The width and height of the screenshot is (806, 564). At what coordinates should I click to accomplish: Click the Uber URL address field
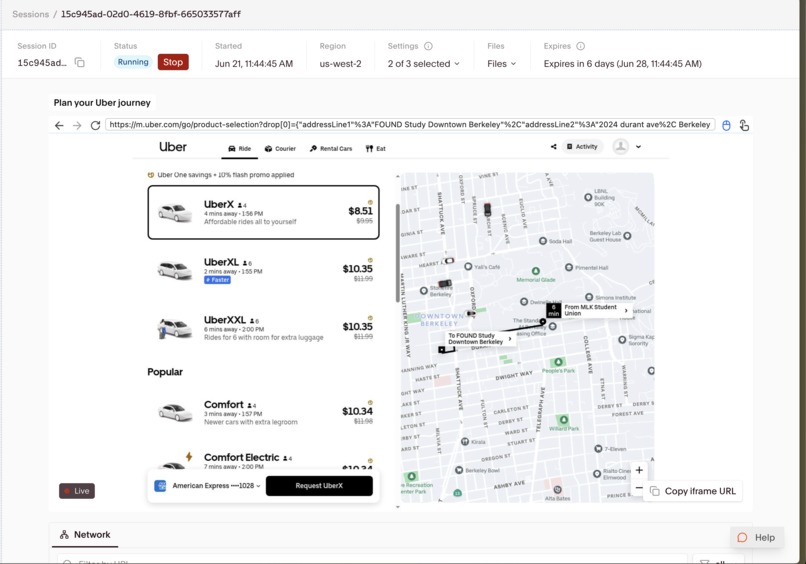410,125
